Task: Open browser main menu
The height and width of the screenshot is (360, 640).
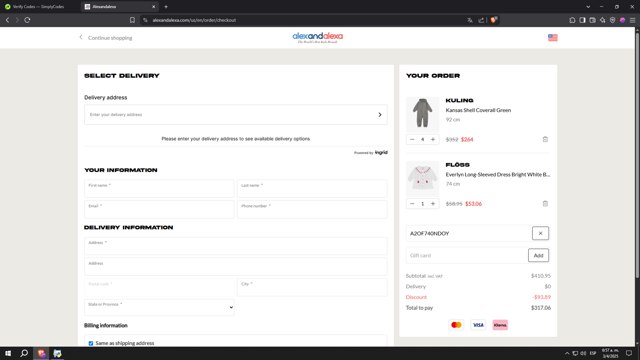Action: coord(632,20)
